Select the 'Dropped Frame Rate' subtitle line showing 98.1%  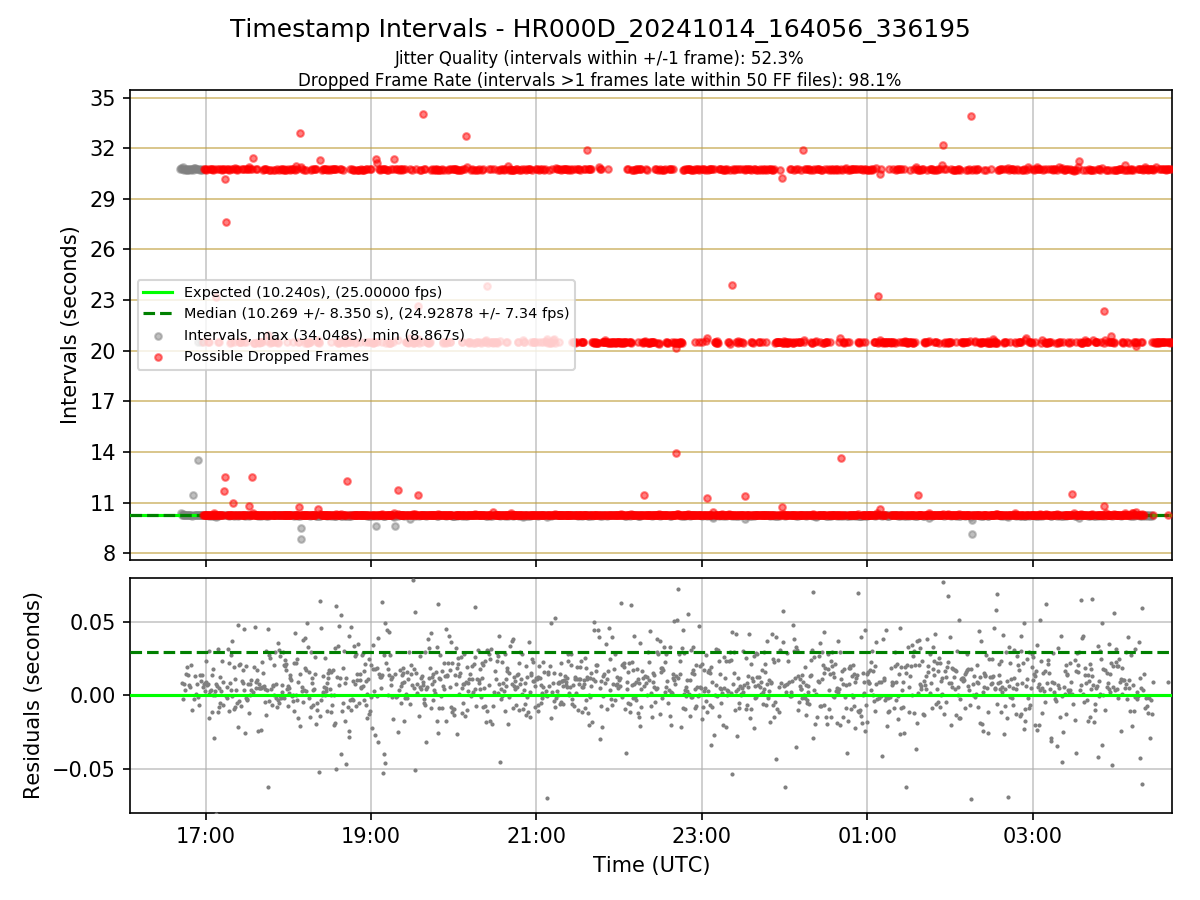(600, 80)
